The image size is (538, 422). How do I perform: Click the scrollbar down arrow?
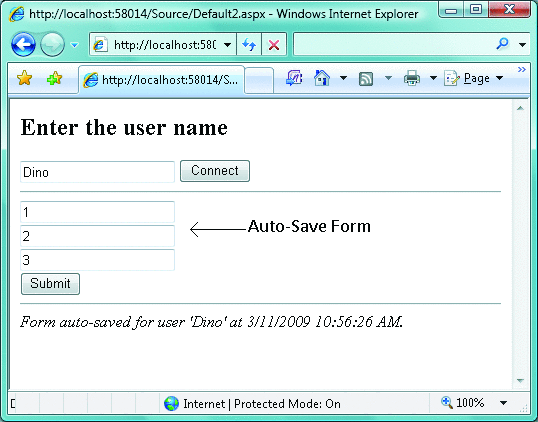tap(520, 380)
